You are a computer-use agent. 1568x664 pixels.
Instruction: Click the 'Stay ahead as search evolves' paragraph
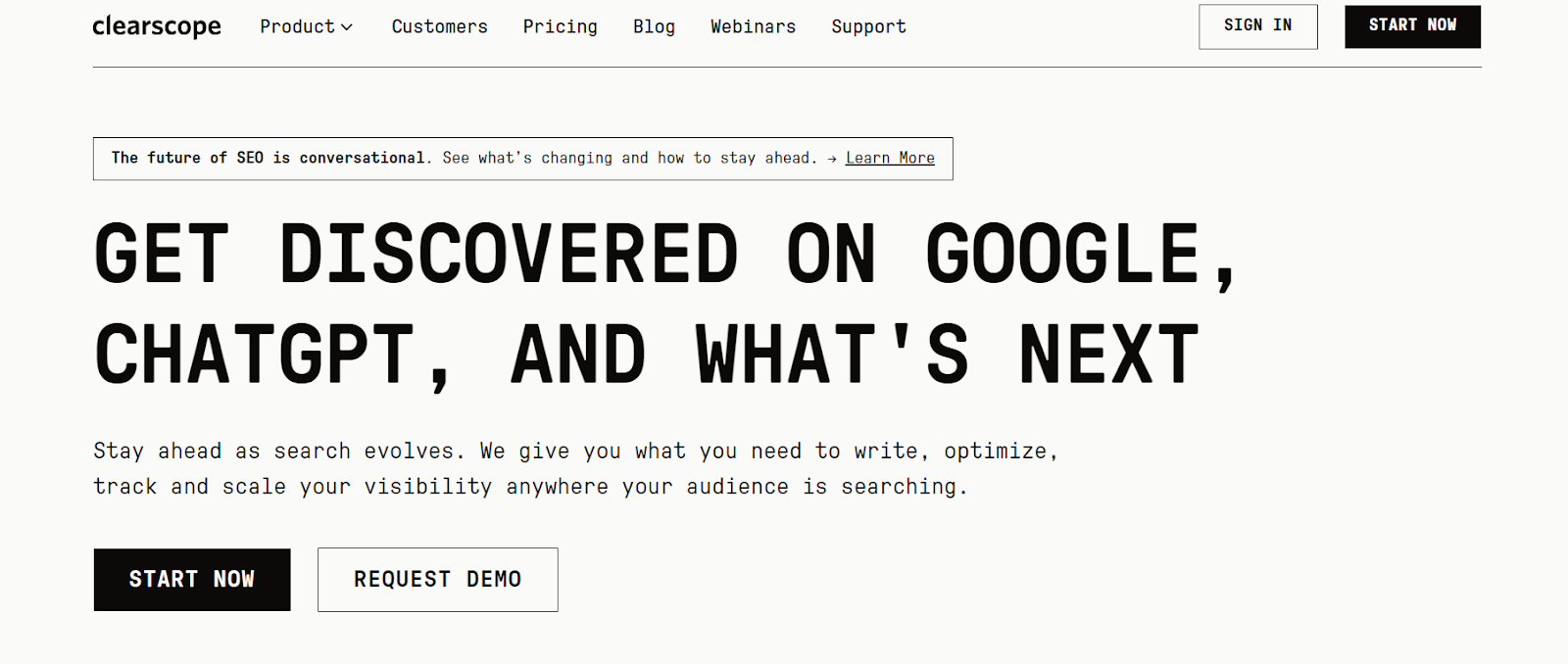[x=576, y=468]
